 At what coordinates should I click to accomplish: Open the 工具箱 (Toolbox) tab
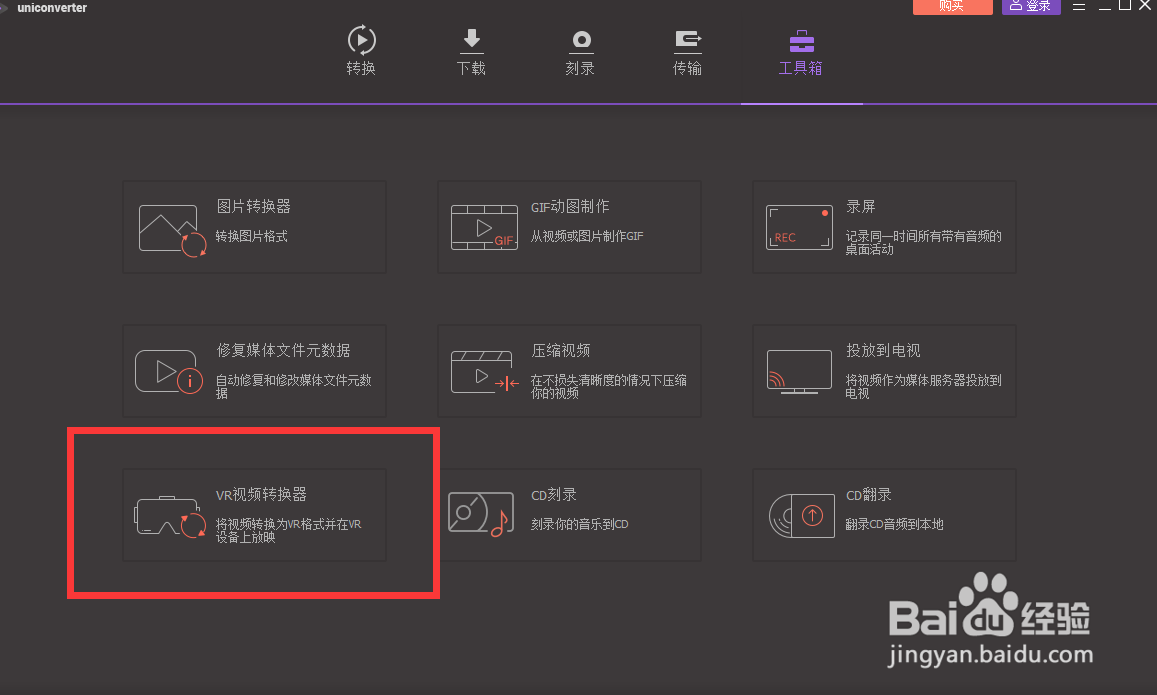801,51
